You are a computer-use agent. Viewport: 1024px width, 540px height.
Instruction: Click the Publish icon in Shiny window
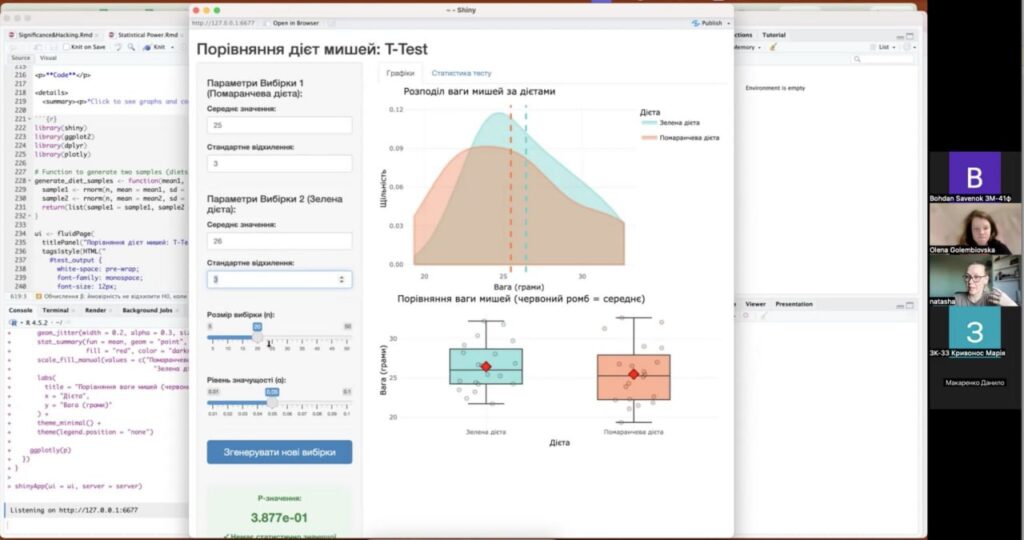click(694, 22)
